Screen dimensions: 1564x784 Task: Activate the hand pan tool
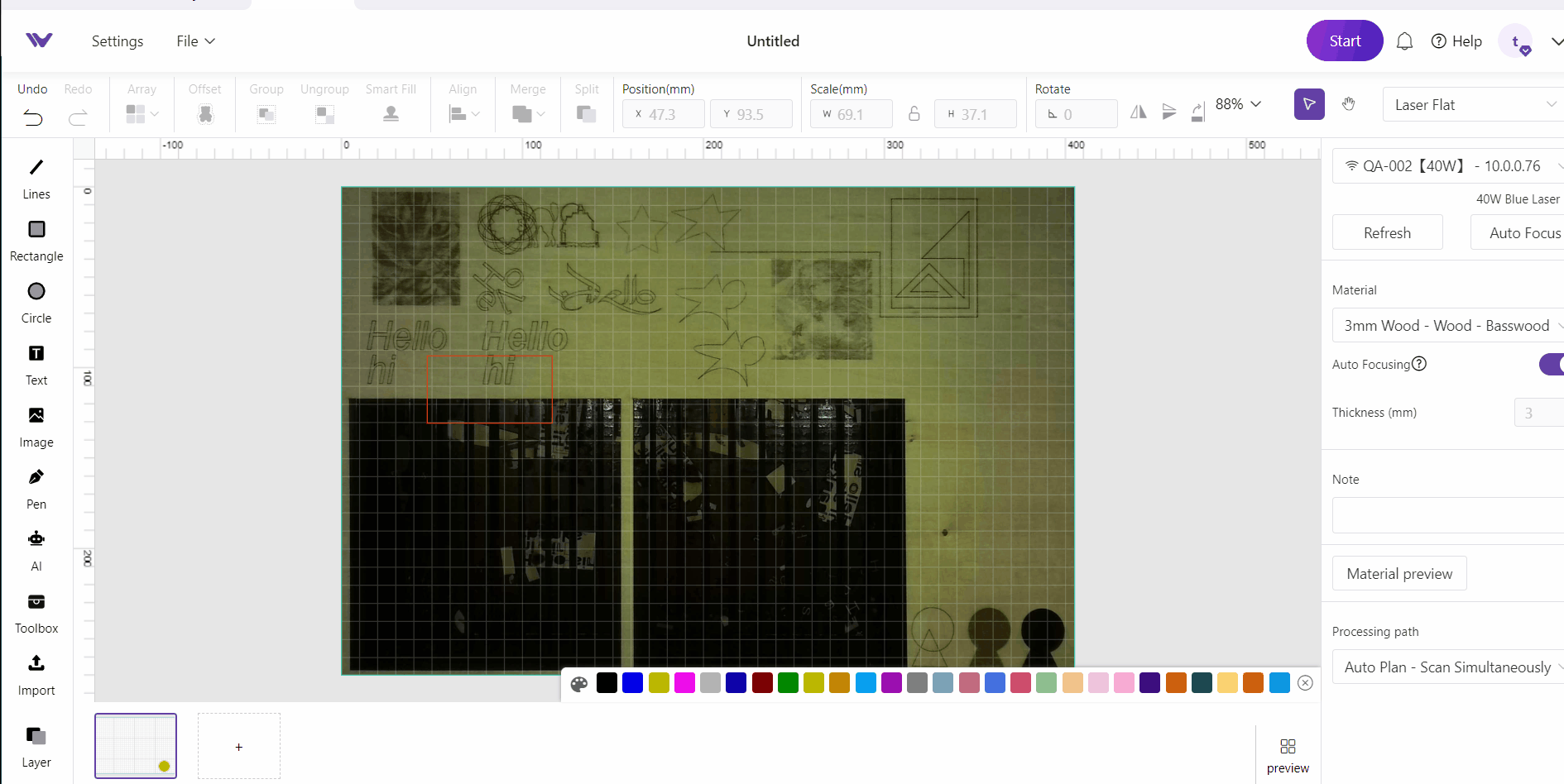1349,104
